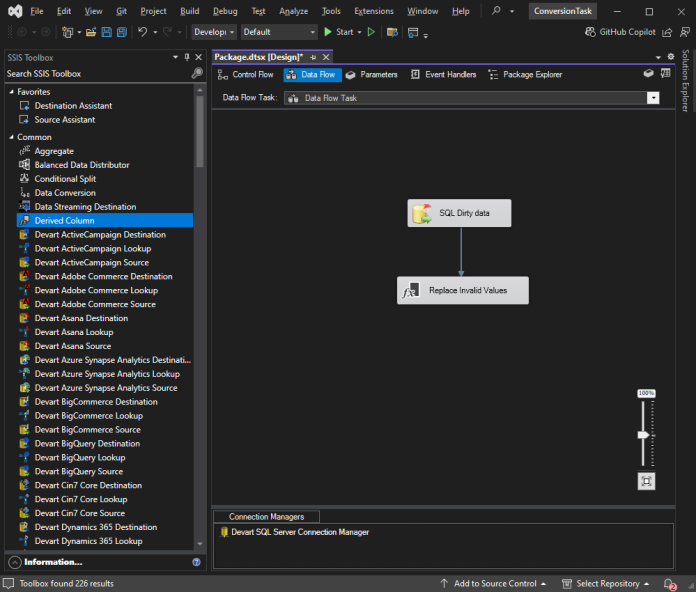This screenshot has height=592, width=696.
Task: Open the Data Flow Task dropdown
Action: click(x=653, y=98)
